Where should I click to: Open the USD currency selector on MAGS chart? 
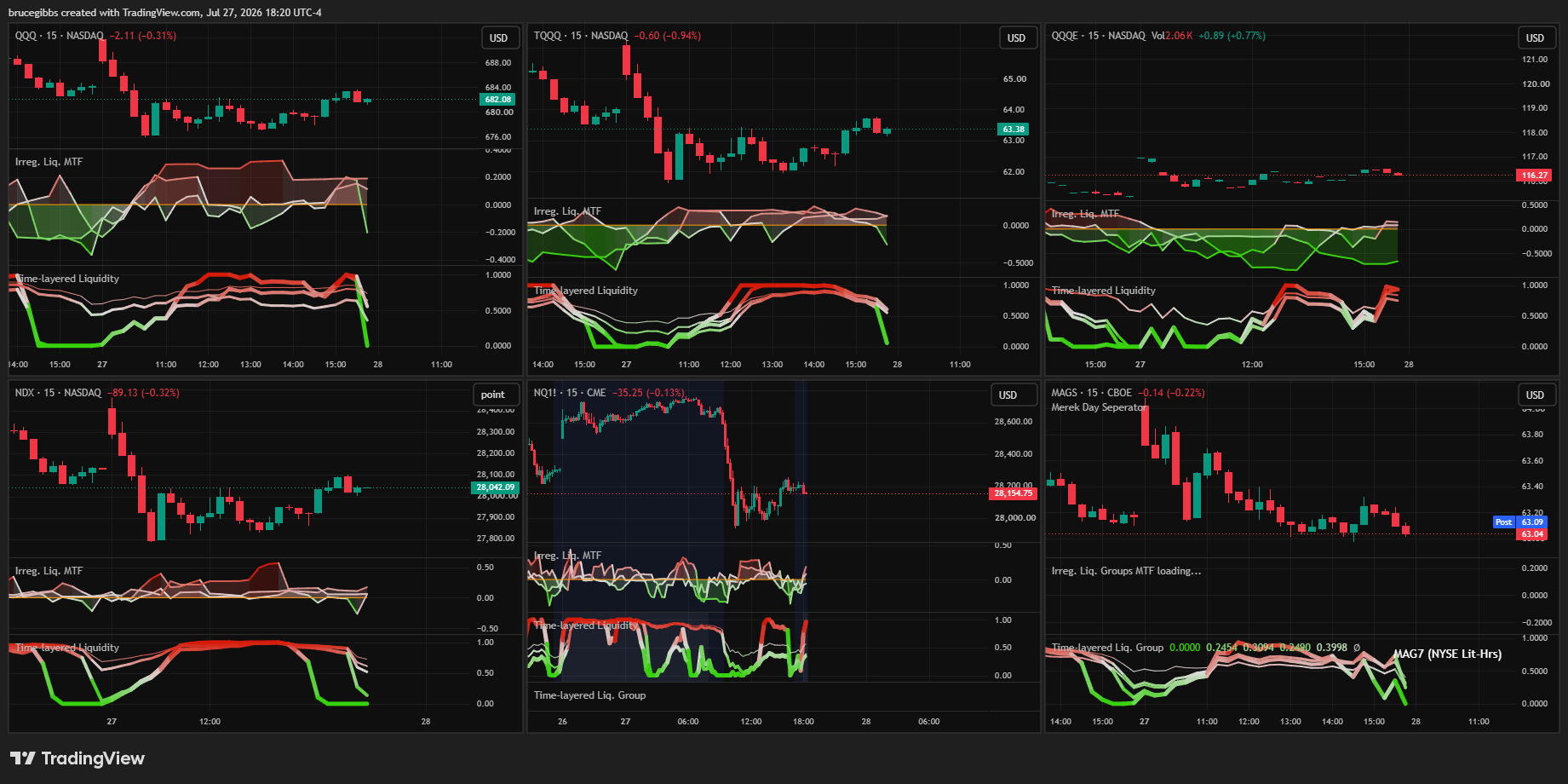[1535, 395]
